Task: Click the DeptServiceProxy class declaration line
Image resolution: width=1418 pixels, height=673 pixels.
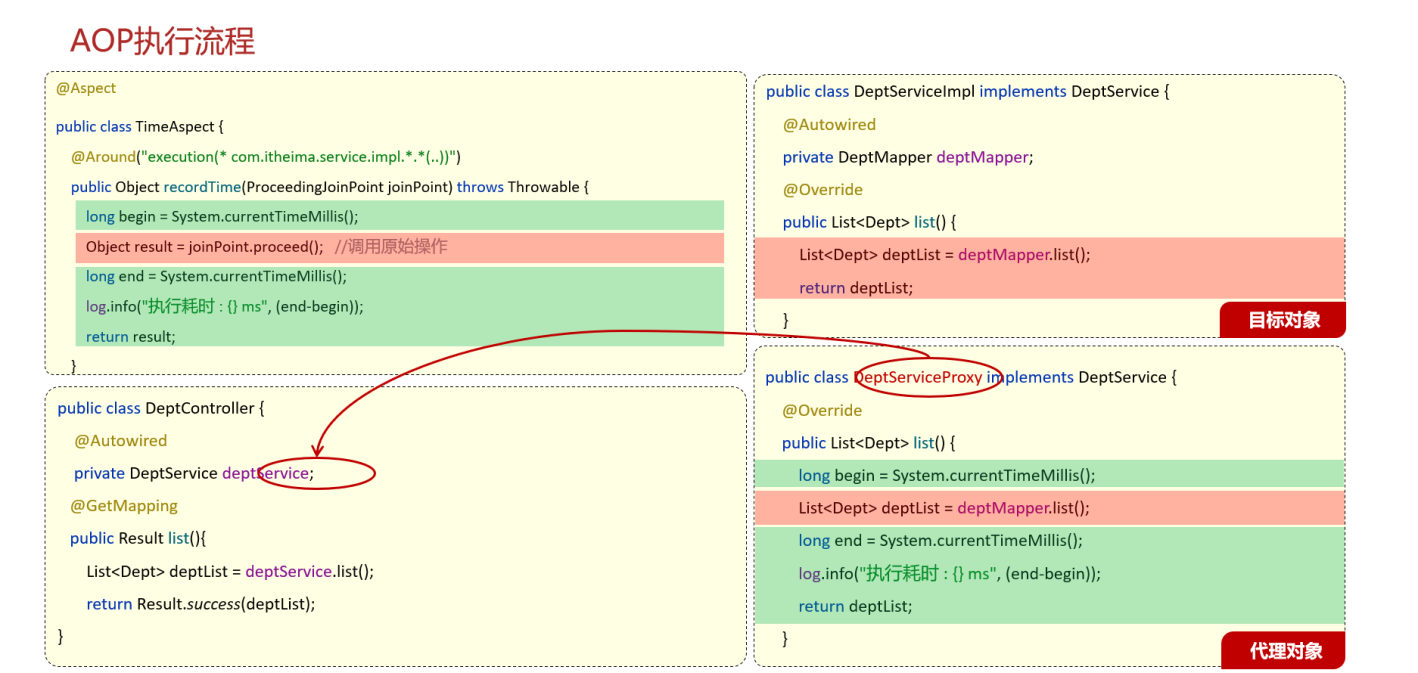Action: (972, 377)
